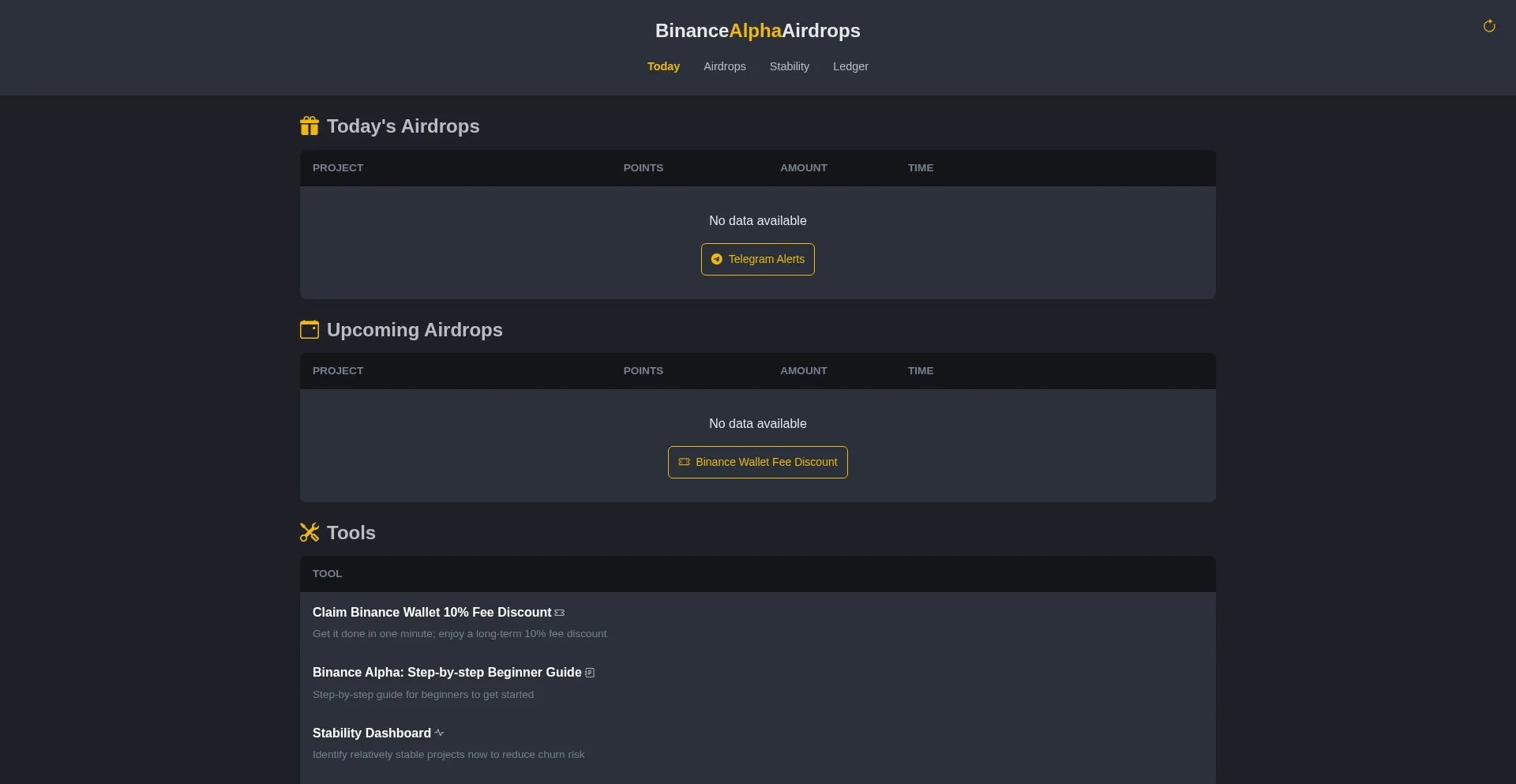This screenshot has width=1516, height=784.
Task: Open the Stability Dashboard tool
Action: pos(372,733)
